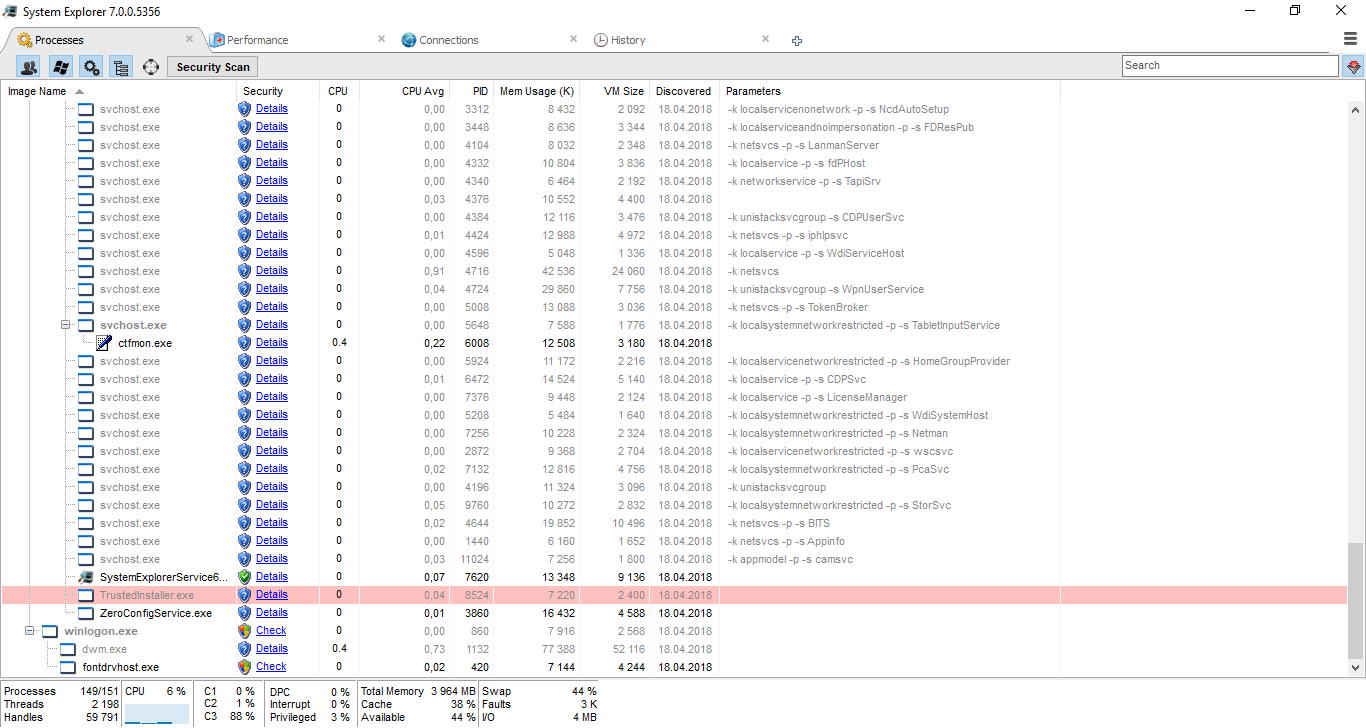1366x728 pixels.
Task: Select the ZeroConfigService.exe process
Action: tap(156, 613)
